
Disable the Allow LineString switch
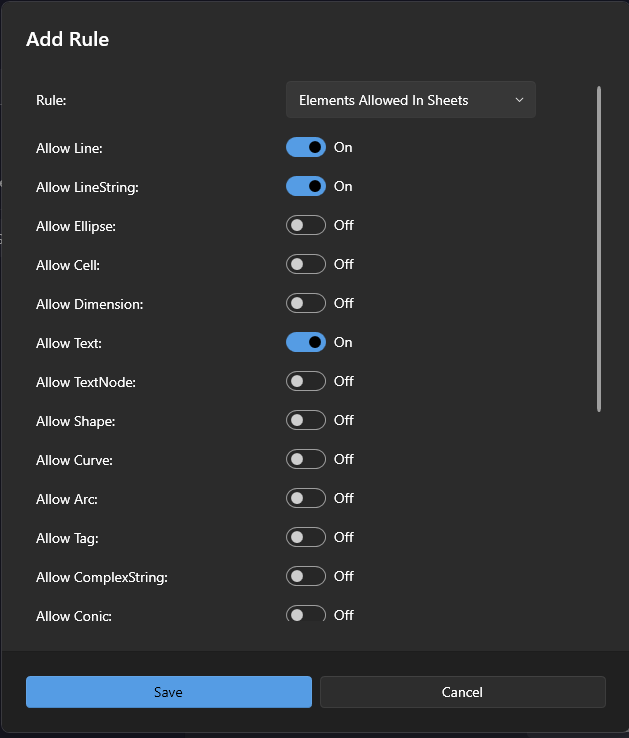(x=306, y=186)
